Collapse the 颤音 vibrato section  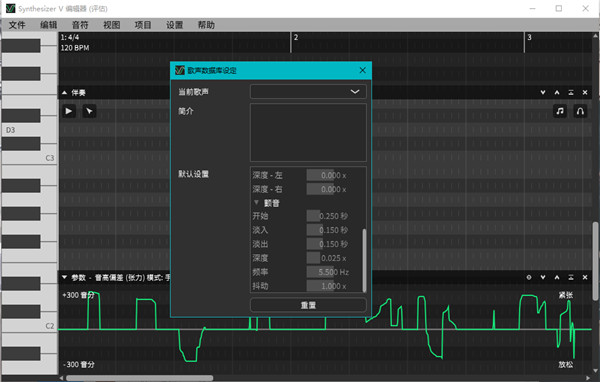click(x=256, y=202)
